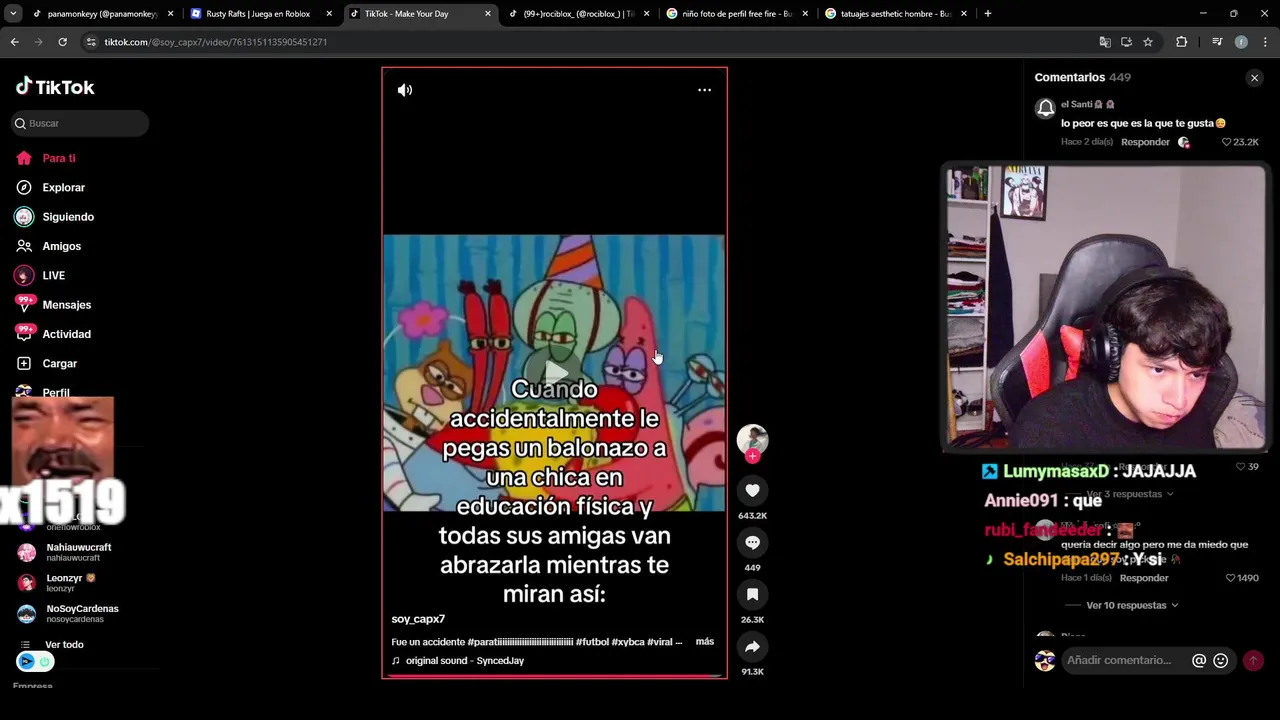Seek using the video progress bar

pos(554,677)
